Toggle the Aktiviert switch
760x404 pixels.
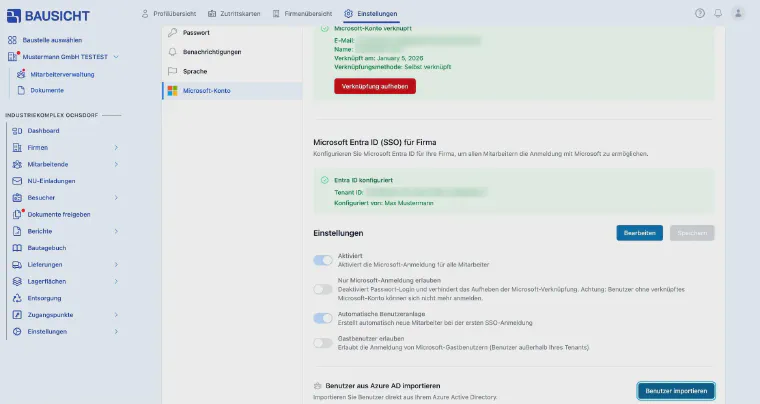[323, 260]
